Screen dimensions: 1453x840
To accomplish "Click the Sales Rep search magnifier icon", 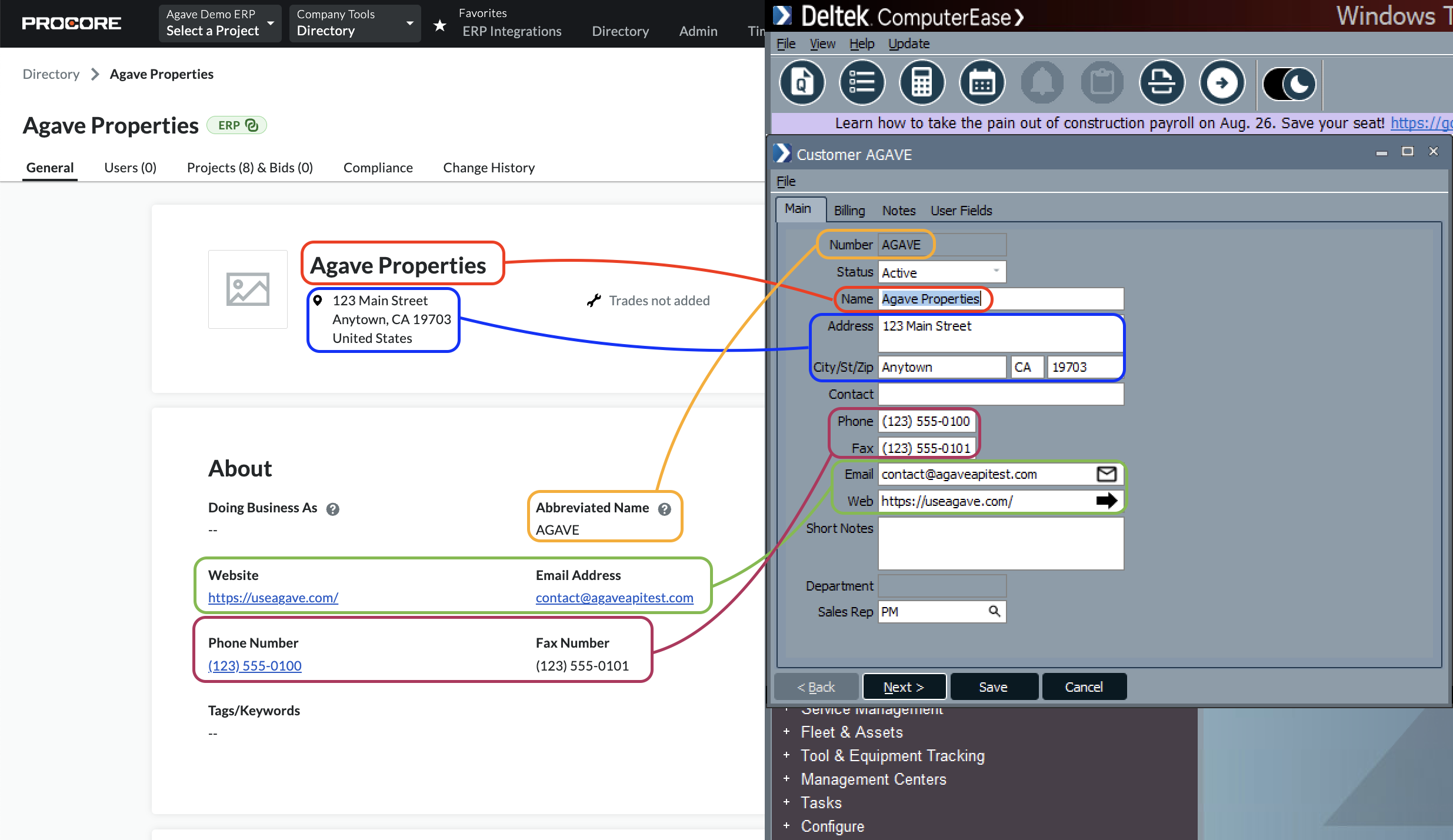I will click(x=994, y=611).
